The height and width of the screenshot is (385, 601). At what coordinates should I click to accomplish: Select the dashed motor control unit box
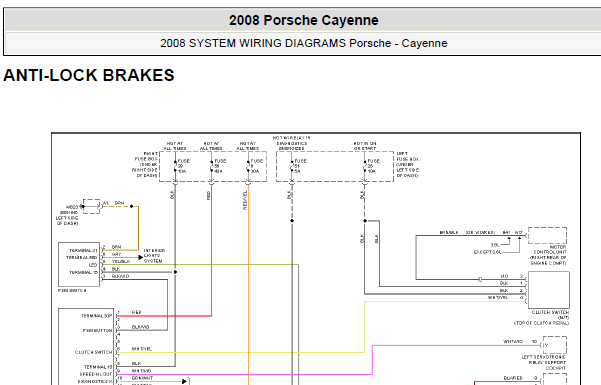pyautogui.click(x=547, y=235)
